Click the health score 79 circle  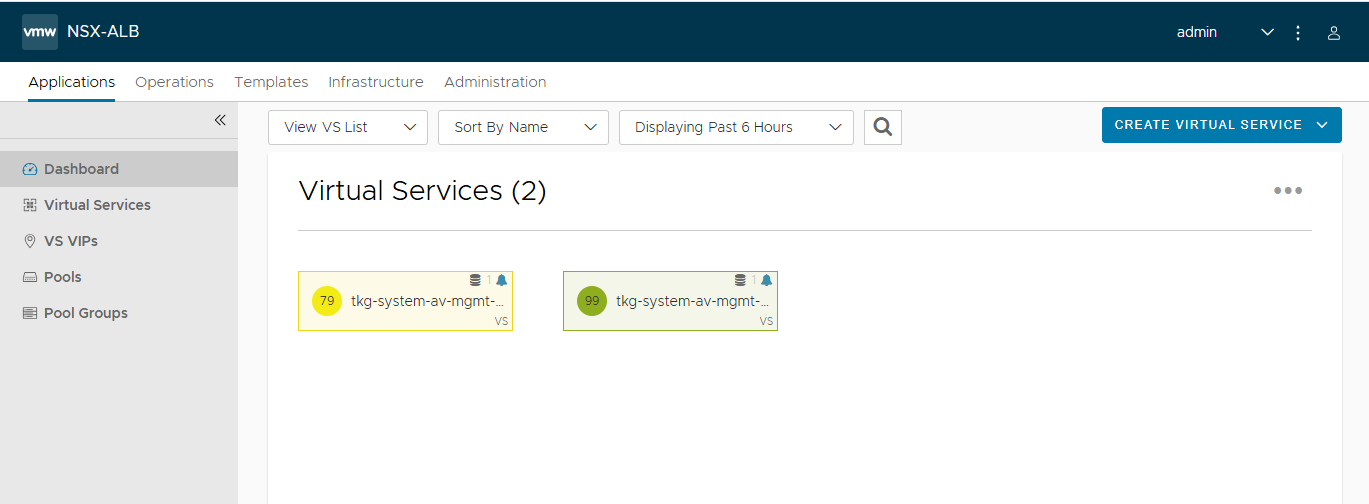327,300
